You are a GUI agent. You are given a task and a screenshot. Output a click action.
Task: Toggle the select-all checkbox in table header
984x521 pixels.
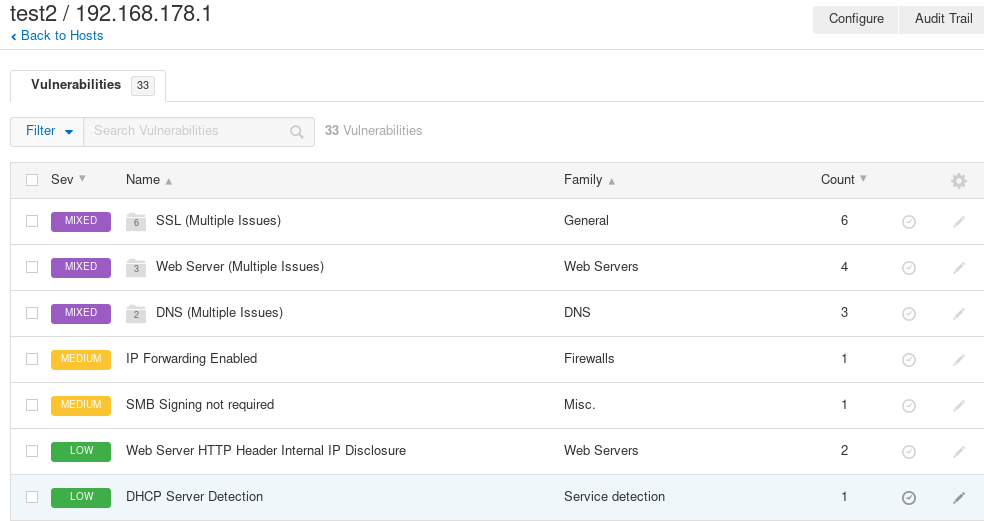tap(32, 180)
